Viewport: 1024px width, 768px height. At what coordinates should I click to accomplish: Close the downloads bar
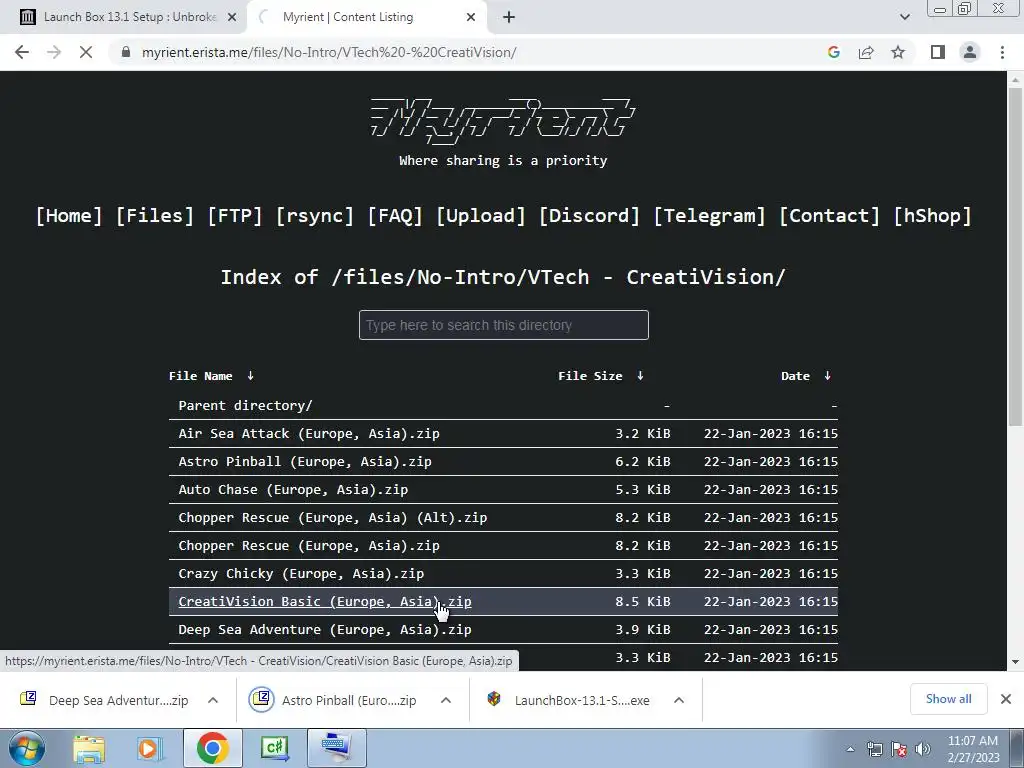point(1006,699)
